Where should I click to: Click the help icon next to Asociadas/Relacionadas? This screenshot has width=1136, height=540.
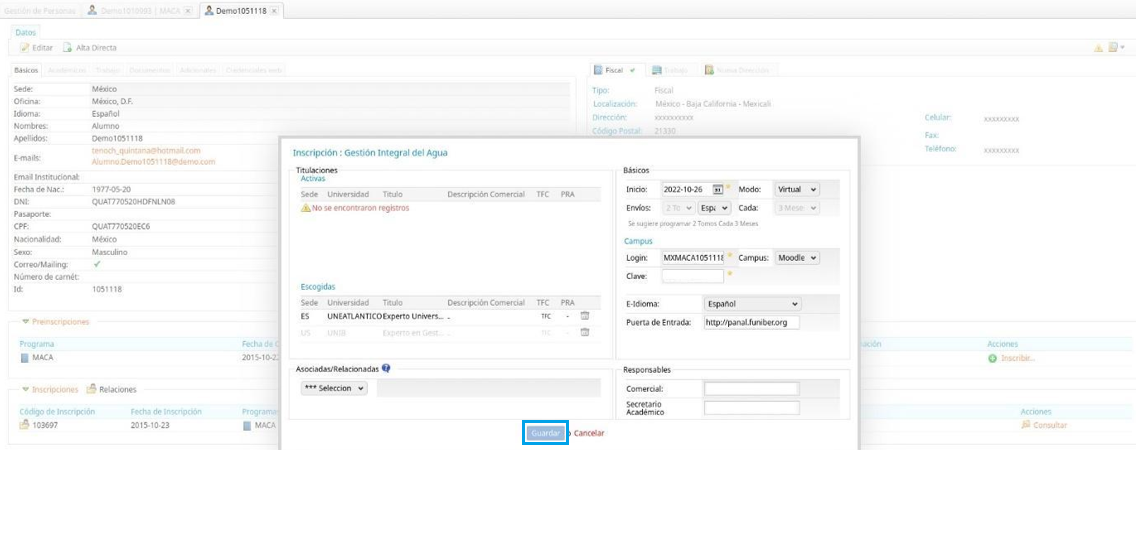point(386,368)
